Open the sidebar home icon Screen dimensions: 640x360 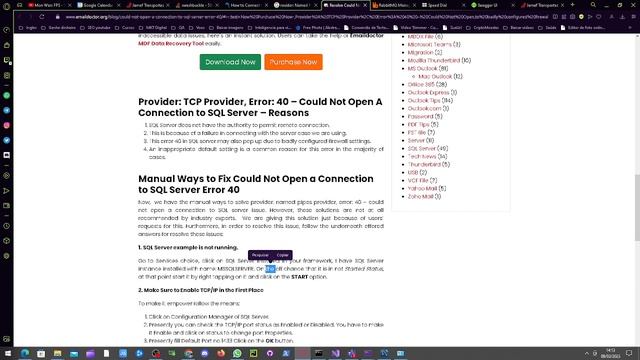click(x=7, y=45)
